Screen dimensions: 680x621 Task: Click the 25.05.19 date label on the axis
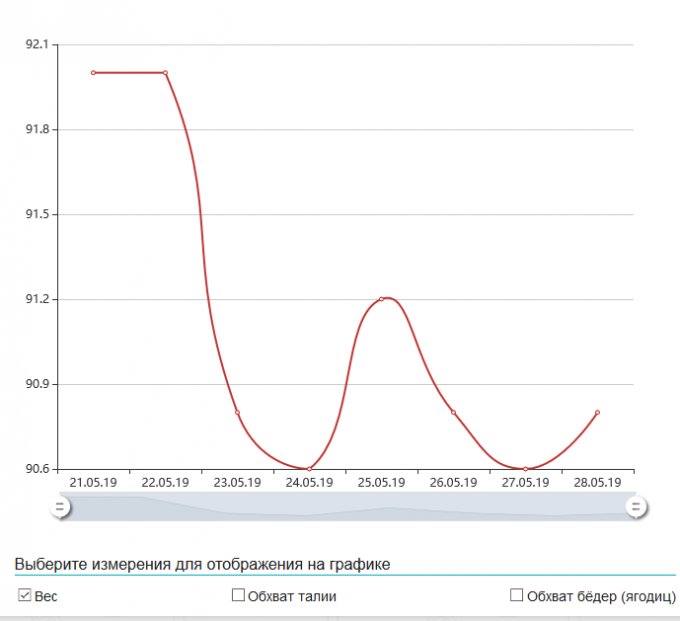click(x=381, y=483)
